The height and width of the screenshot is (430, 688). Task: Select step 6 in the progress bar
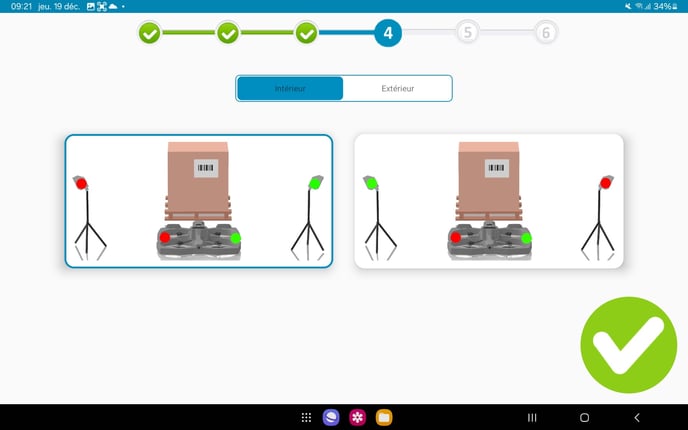[545, 34]
